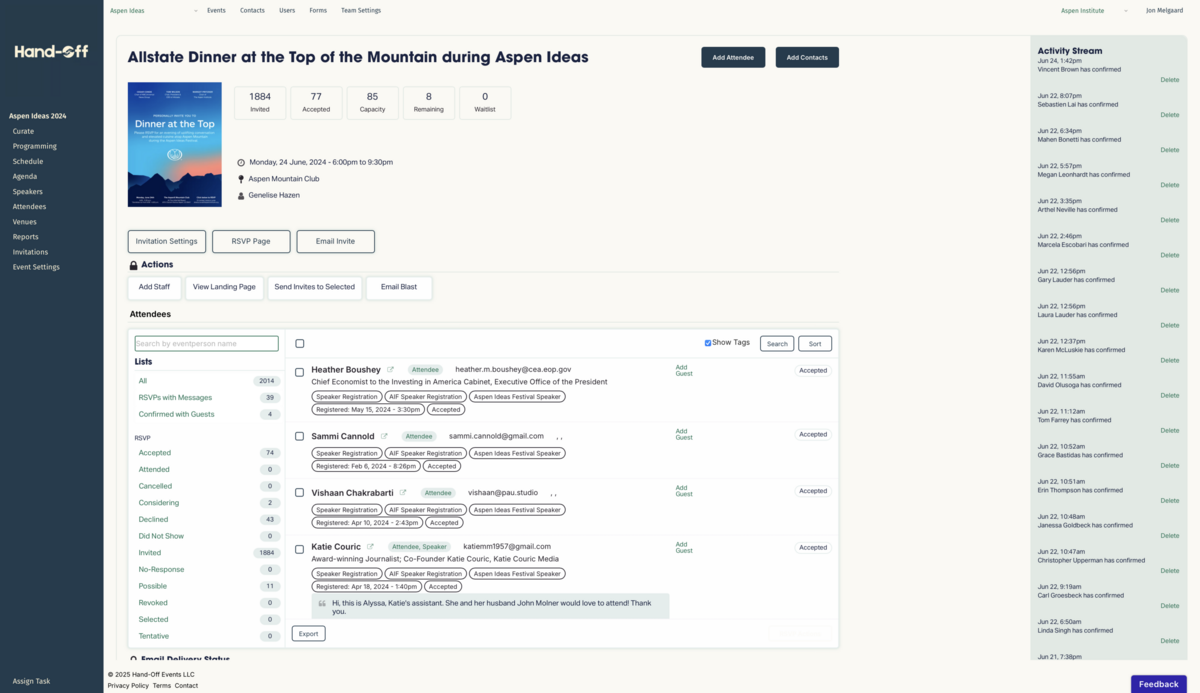Click View Landing Page

(x=224, y=287)
